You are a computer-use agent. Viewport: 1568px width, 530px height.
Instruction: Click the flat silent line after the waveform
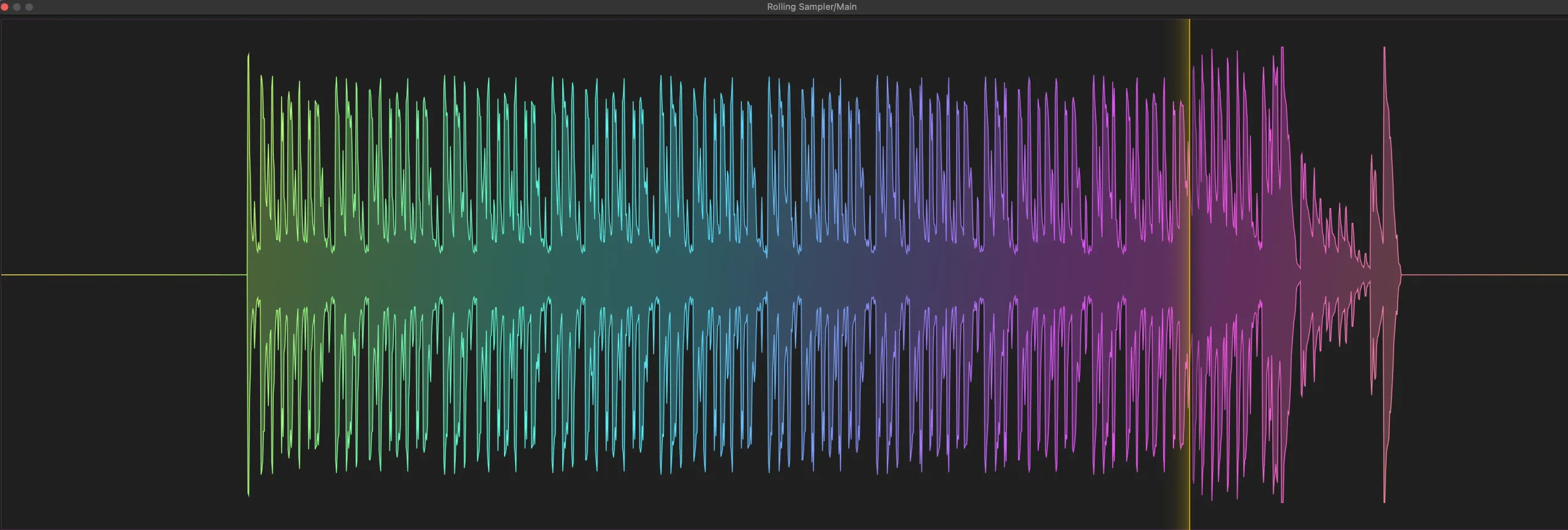1482,275
